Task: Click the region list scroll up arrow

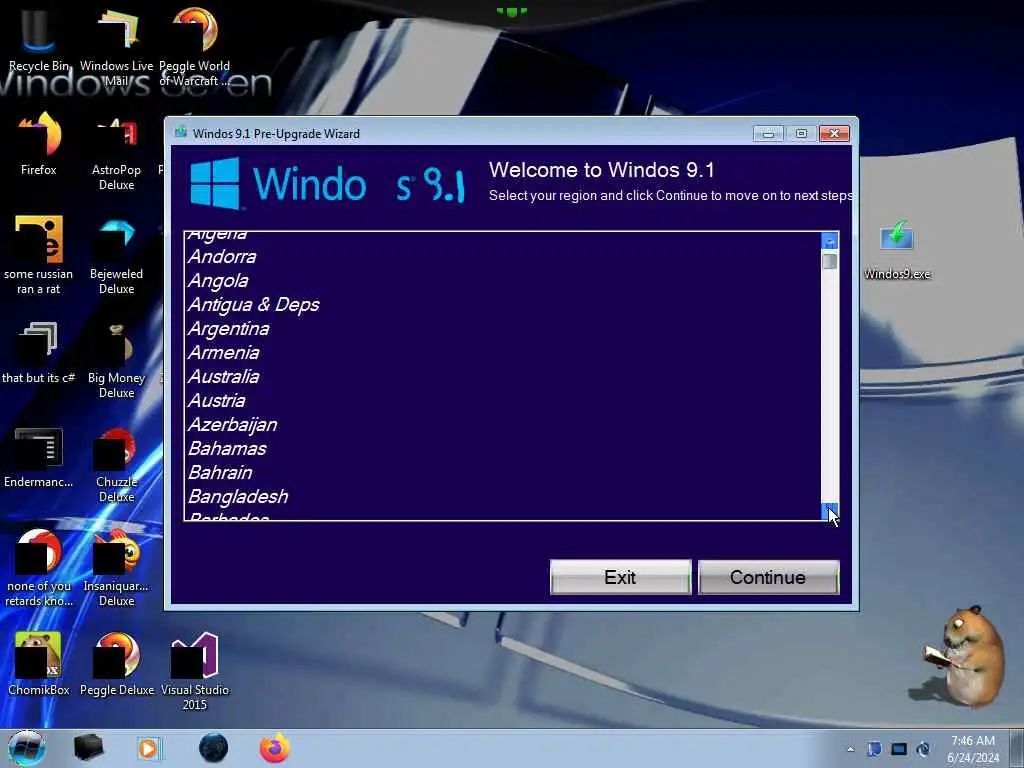Action: point(829,241)
